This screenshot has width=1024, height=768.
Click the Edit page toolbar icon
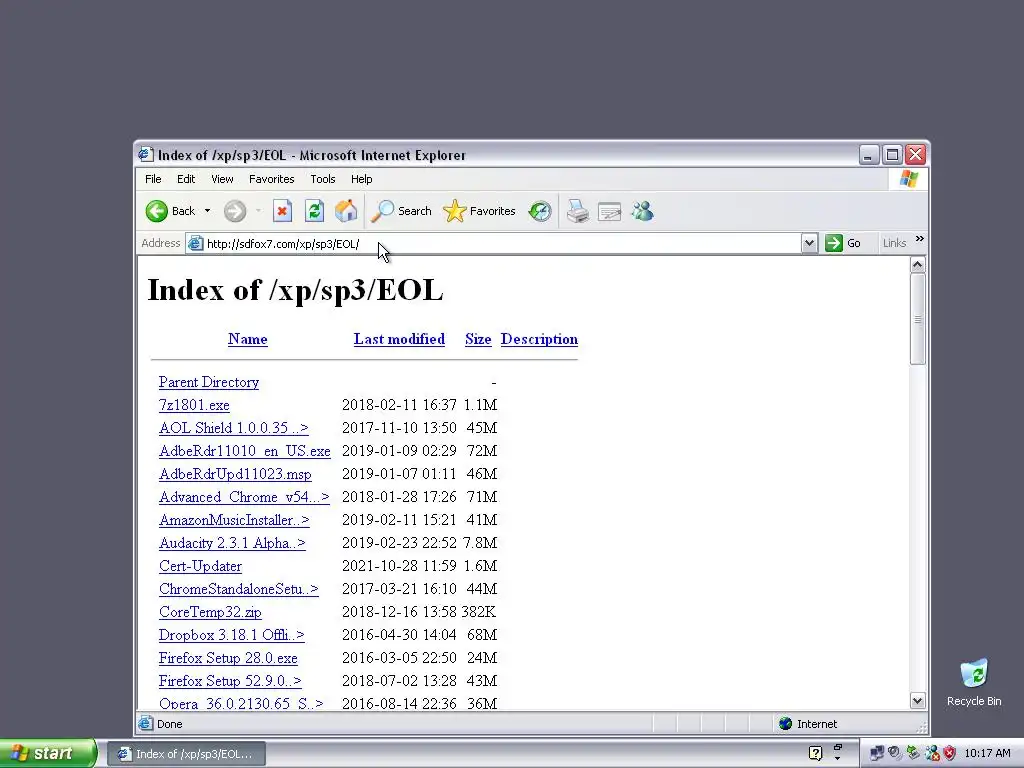tap(609, 211)
